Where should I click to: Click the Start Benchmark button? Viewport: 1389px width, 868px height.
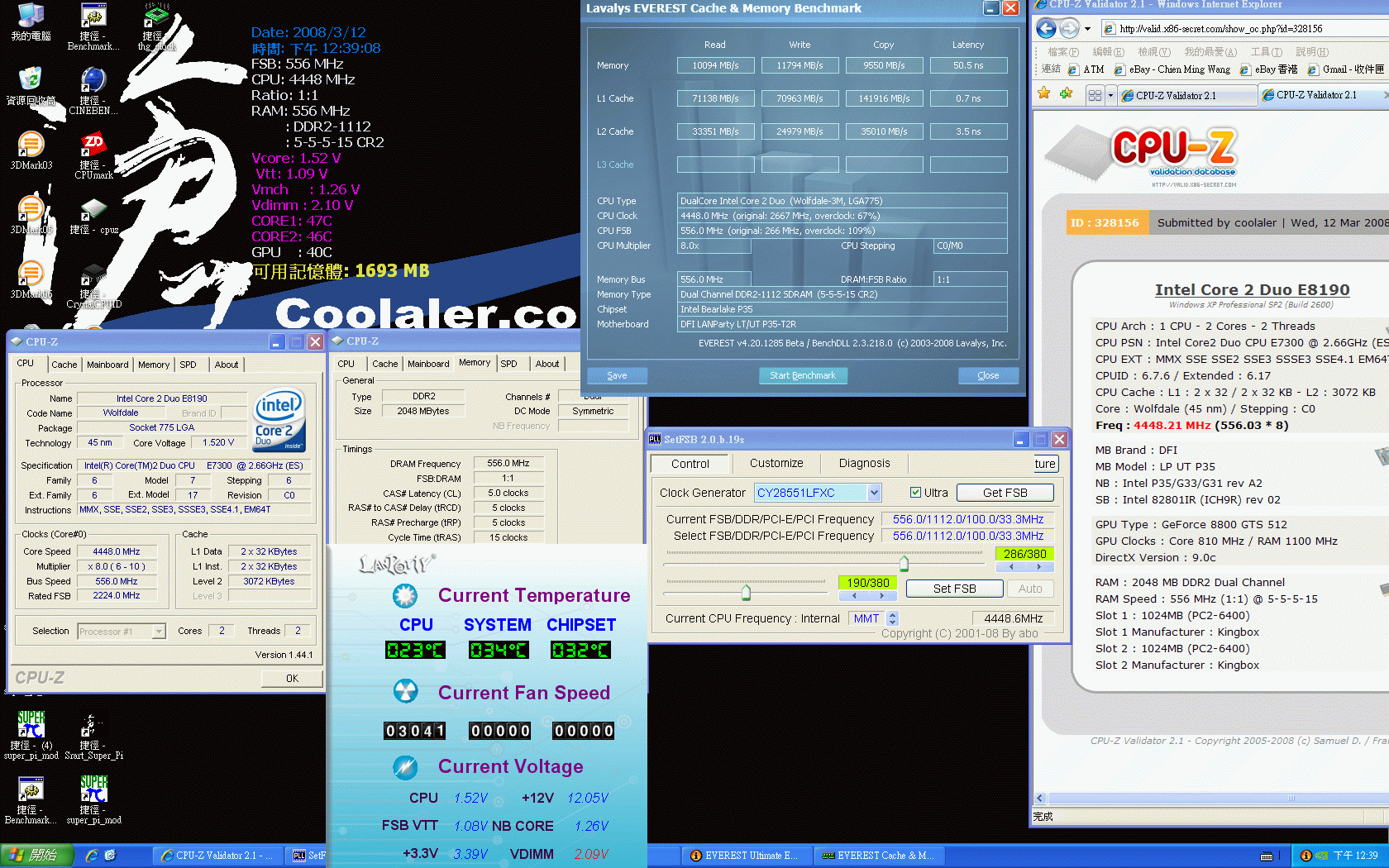802,375
